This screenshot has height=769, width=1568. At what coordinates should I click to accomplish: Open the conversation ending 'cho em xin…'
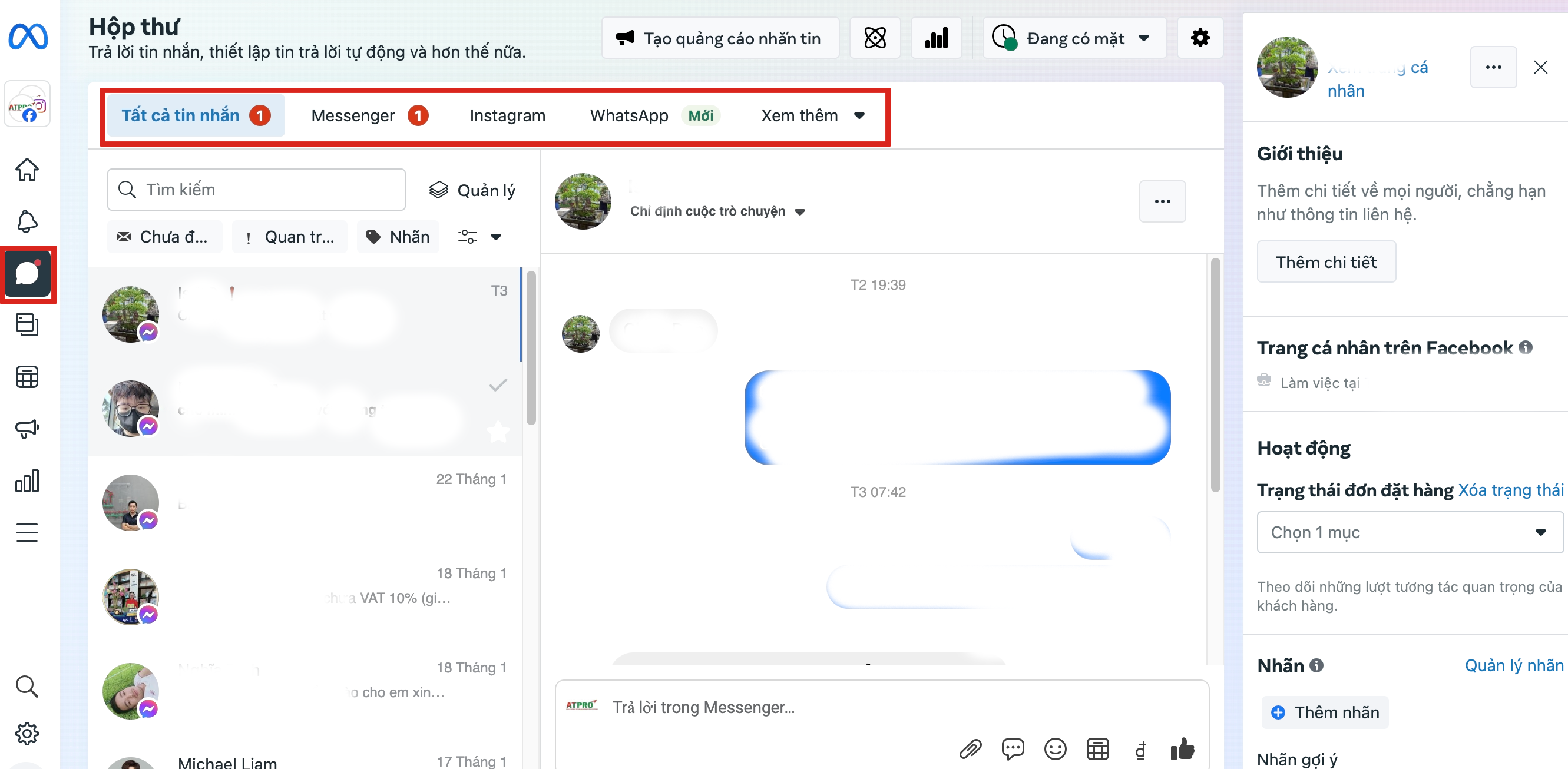click(305, 691)
